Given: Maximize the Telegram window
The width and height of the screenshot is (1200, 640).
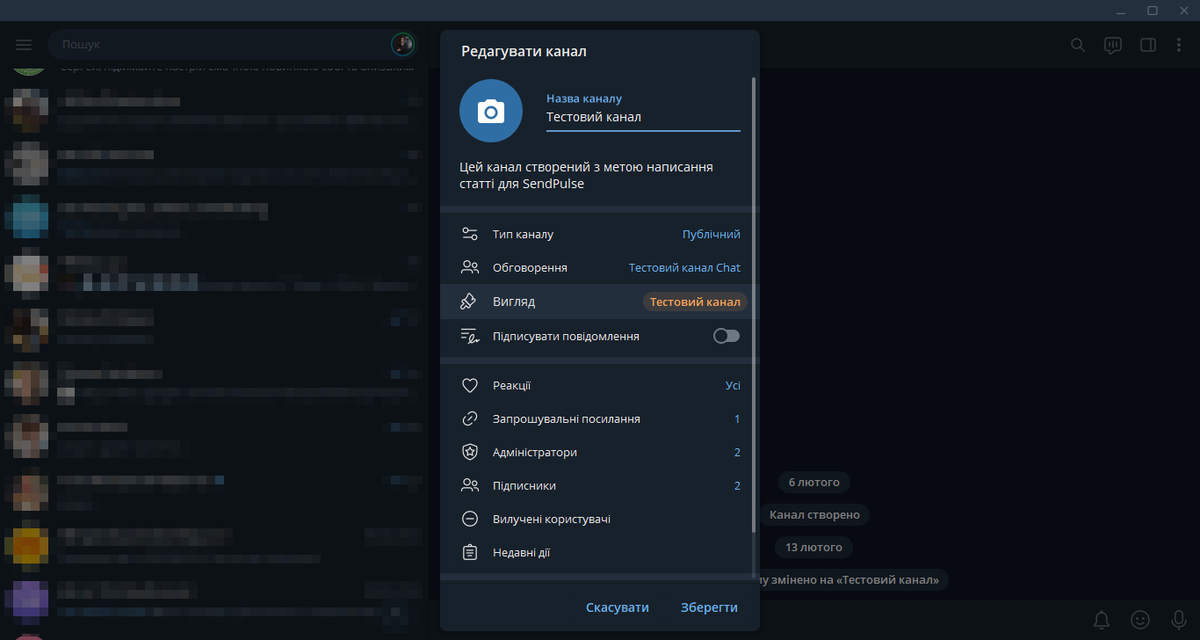Looking at the screenshot, I should (x=1152, y=10).
